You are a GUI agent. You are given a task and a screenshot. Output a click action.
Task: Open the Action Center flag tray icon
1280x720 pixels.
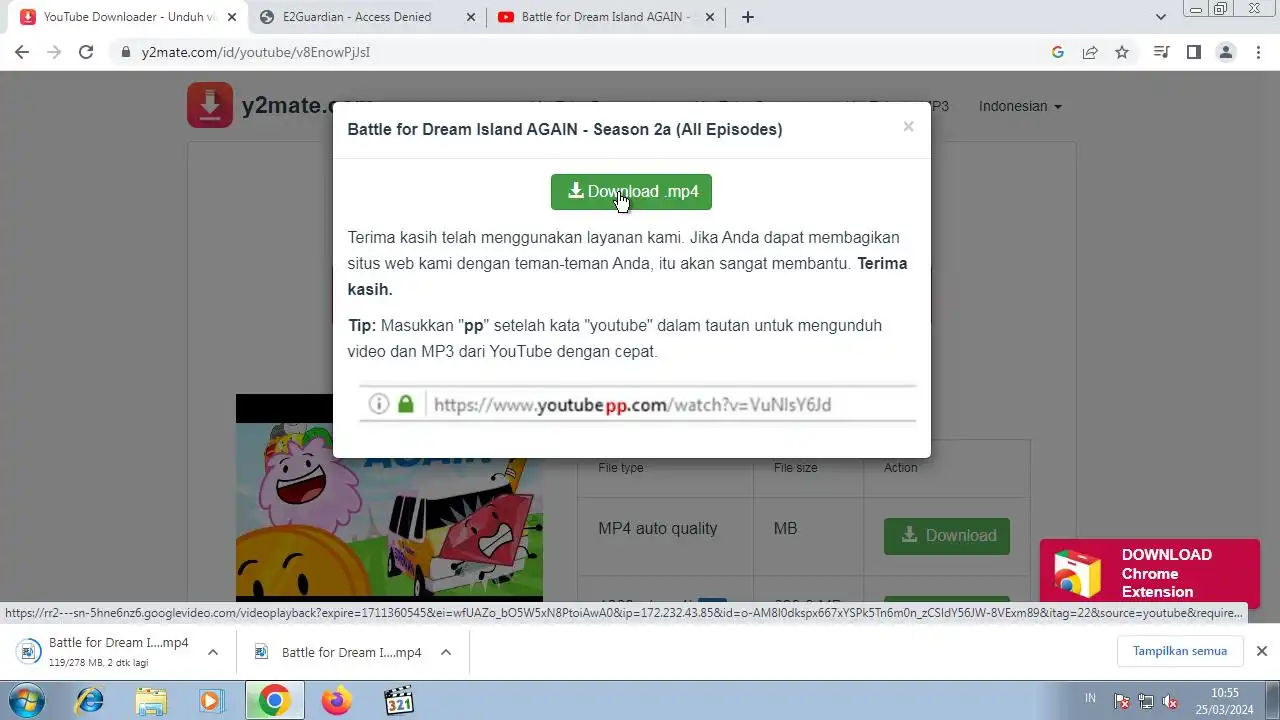point(1122,701)
